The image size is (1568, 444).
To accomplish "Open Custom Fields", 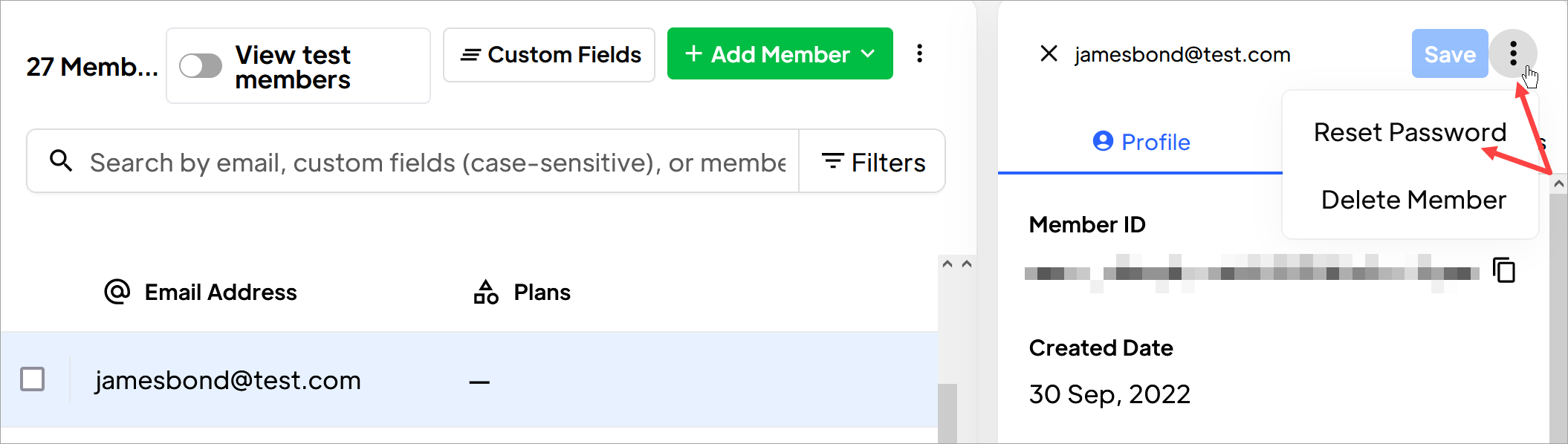I will (x=549, y=55).
